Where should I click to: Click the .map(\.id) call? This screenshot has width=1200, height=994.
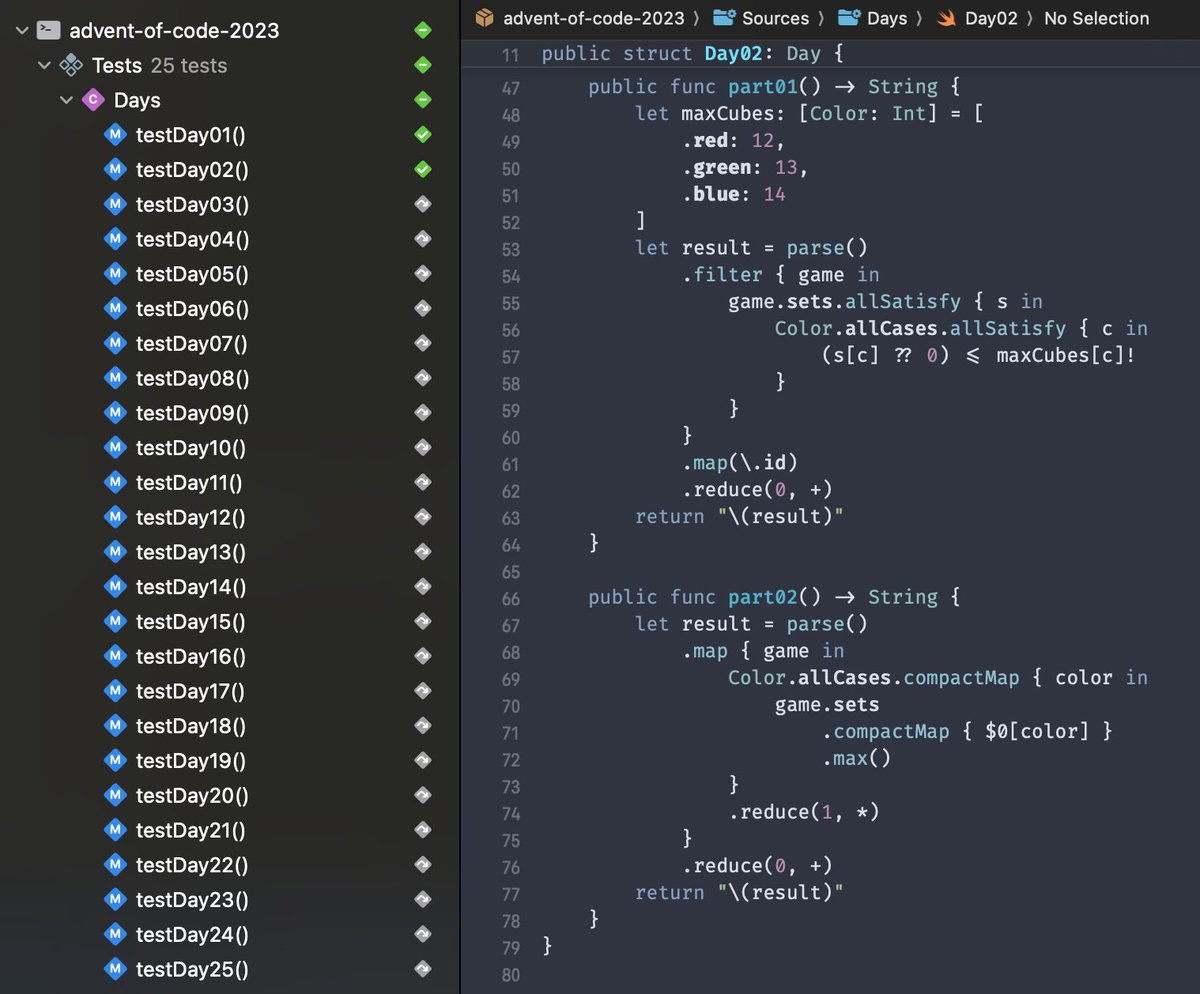(x=740, y=464)
